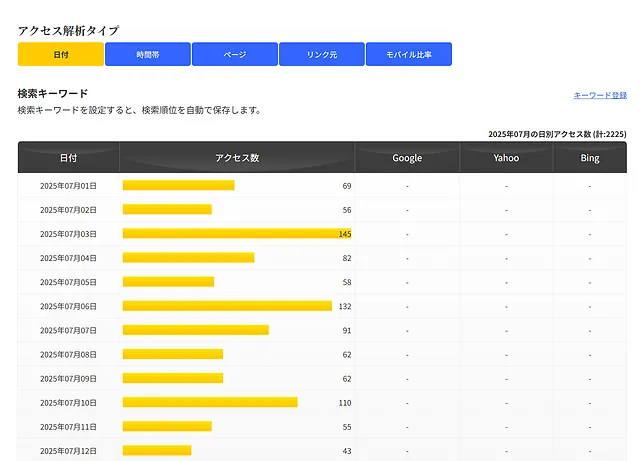
Task: Select the 2025年07月12日 date cell
Action: point(68,451)
